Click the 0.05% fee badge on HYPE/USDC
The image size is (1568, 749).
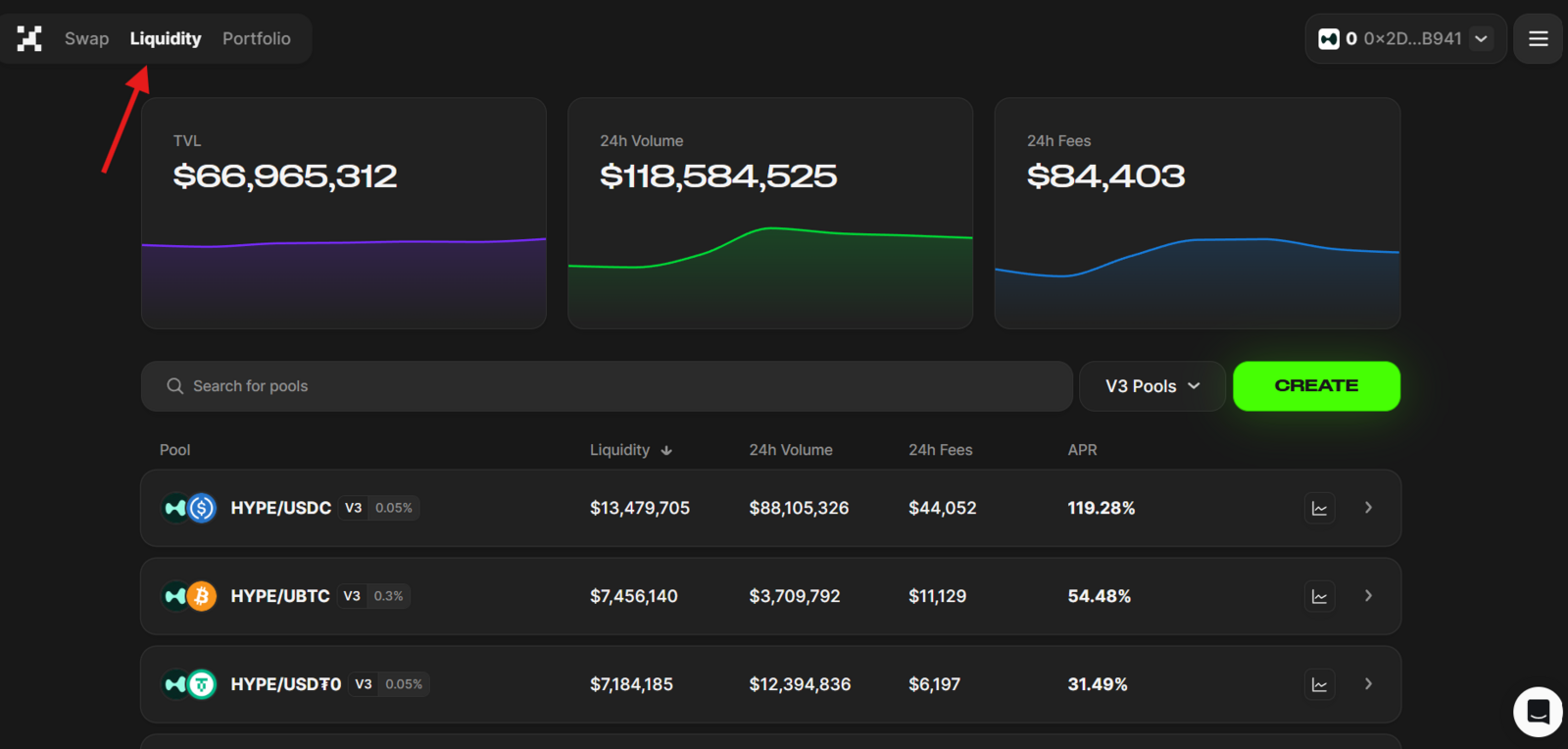[x=394, y=508]
